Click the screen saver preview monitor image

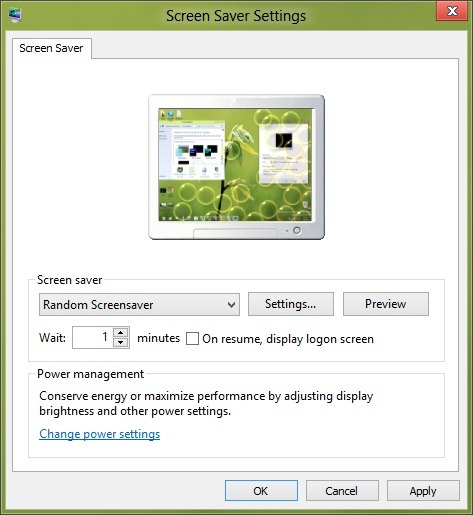tap(236, 167)
